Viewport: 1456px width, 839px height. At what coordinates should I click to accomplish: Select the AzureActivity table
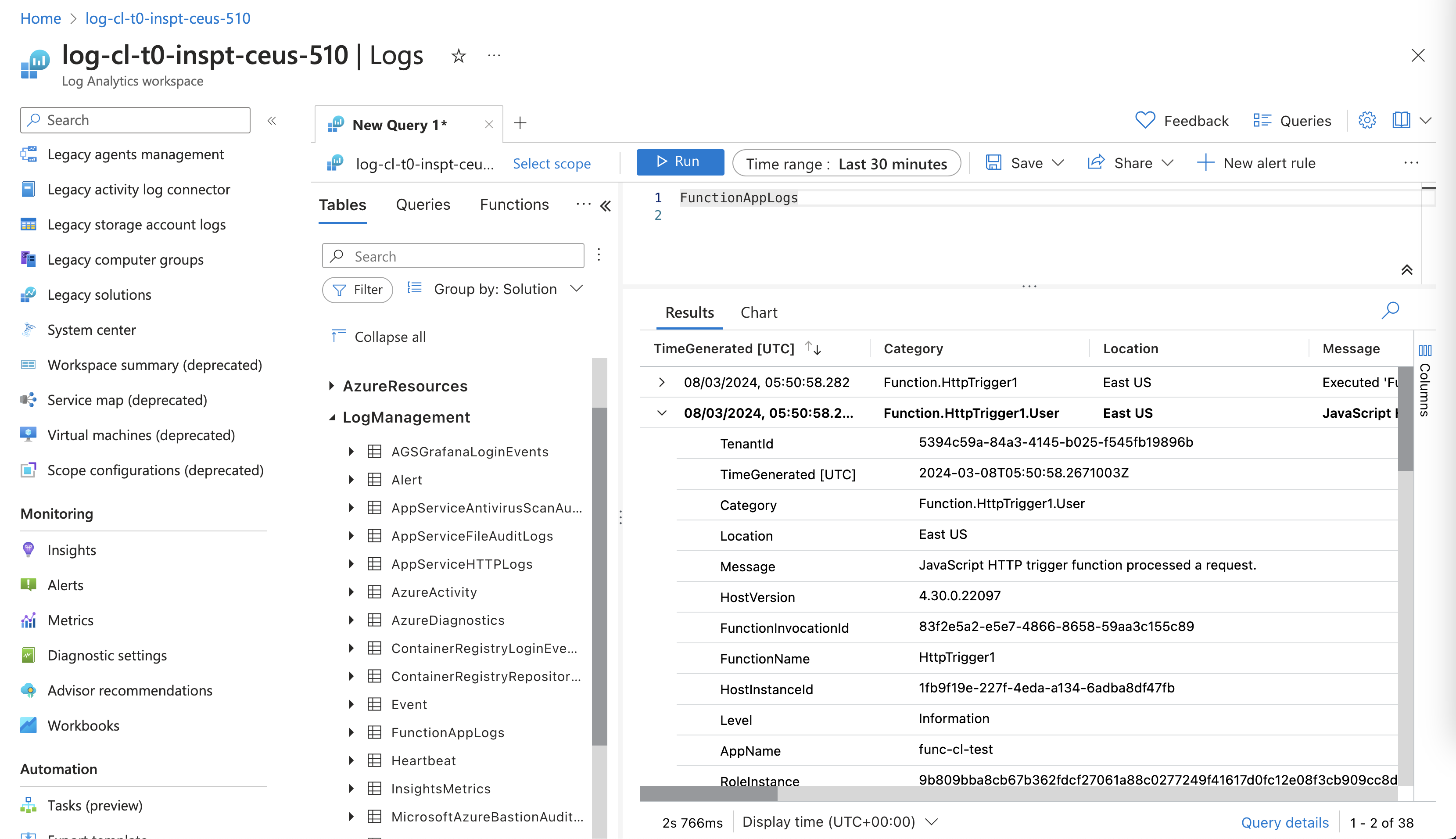pyautogui.click(x=434, y=592)
